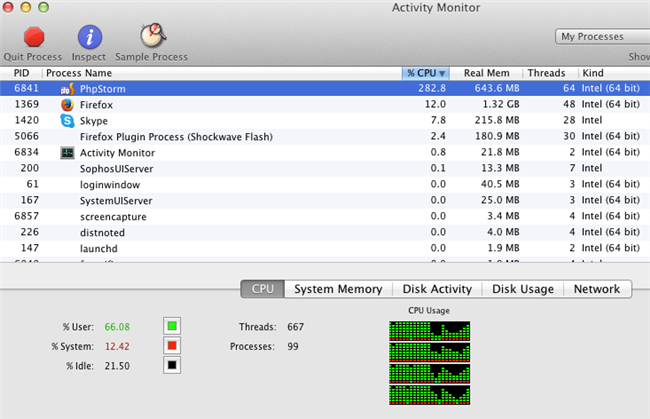This screenshot has height=419, width=650.
Task: Select the Firefox process name text
Action: pyautogui.click(x=96, y=105)
